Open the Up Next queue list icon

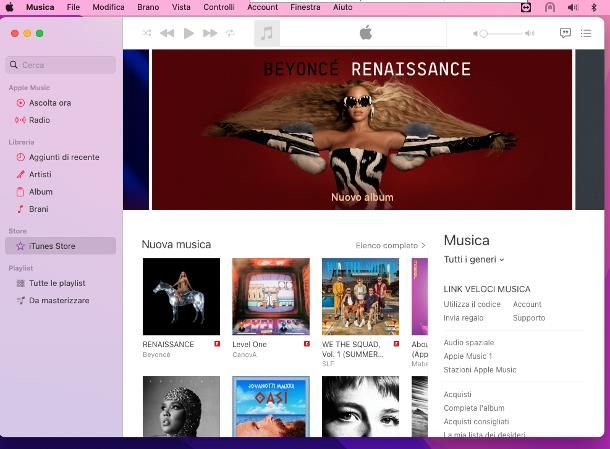586,33
